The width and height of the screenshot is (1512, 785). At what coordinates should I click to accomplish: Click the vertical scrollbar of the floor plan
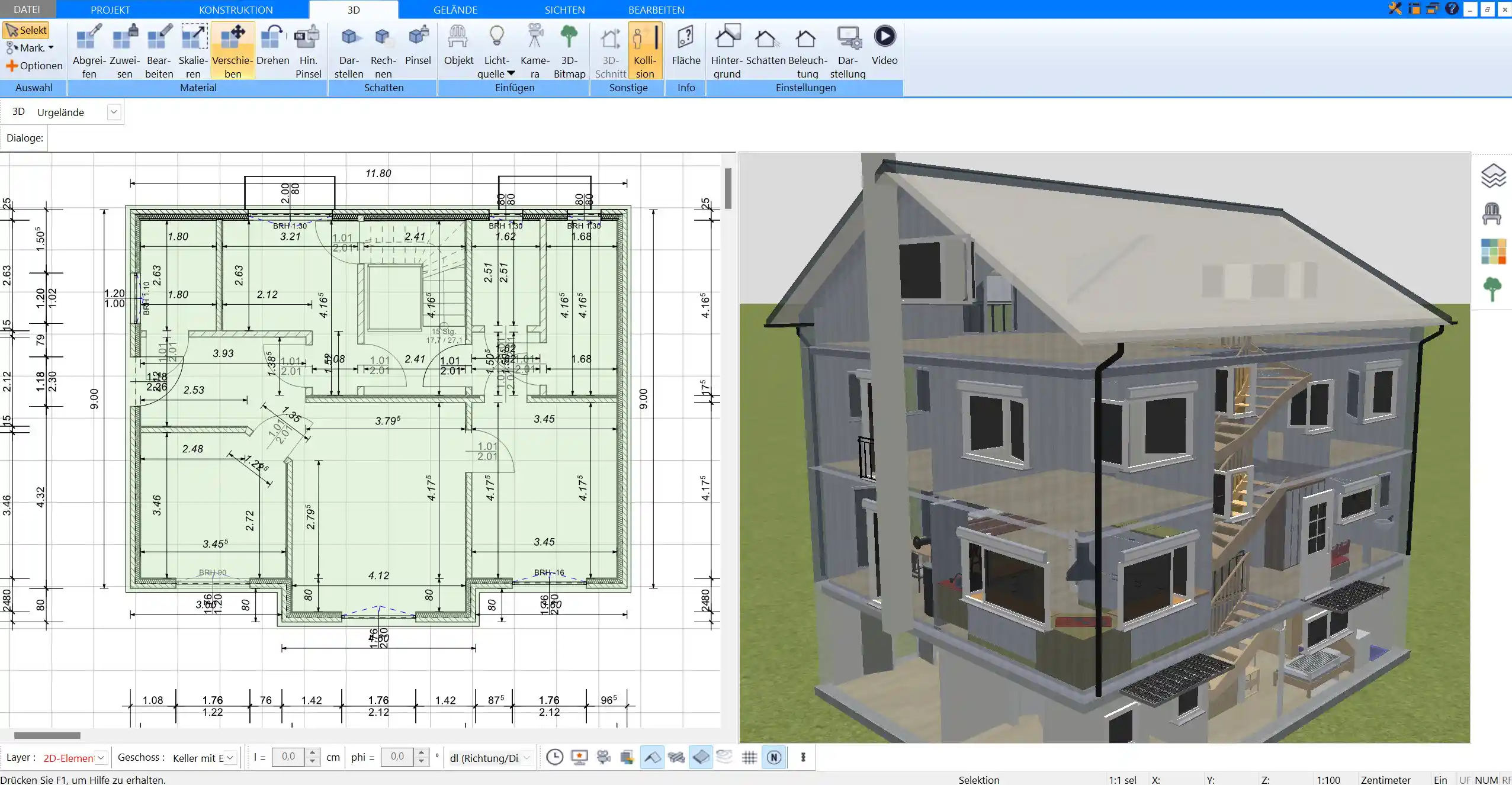click(728, 188)
